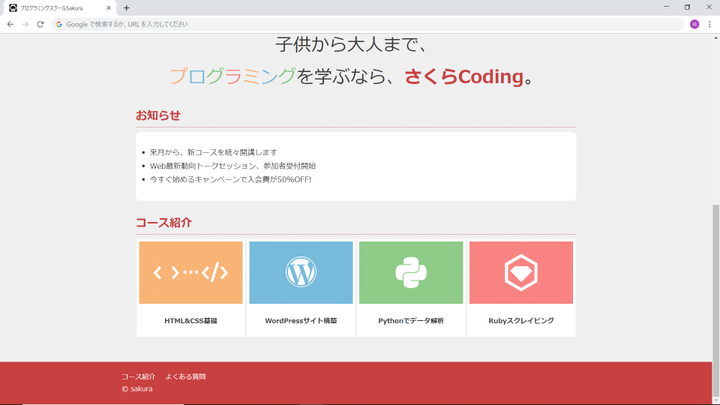Click the お知らせ section heading

click(158, 115)
